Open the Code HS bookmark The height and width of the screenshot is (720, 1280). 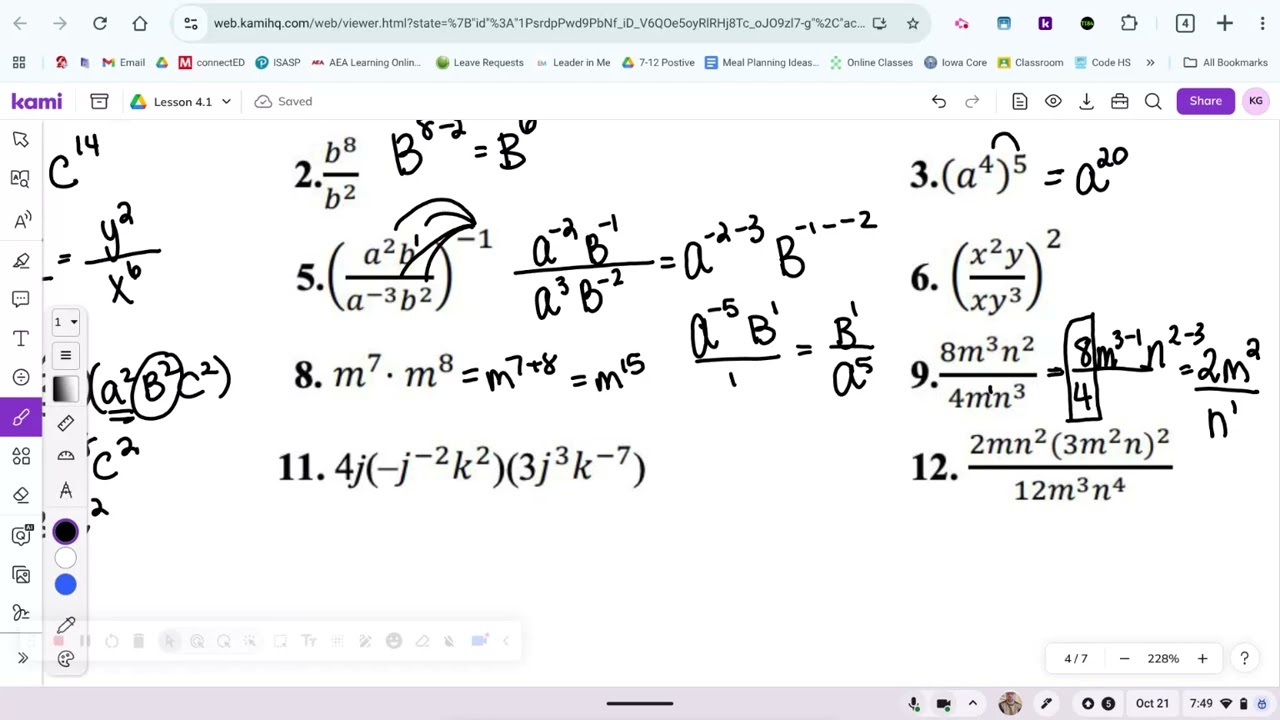(1102, 62)
